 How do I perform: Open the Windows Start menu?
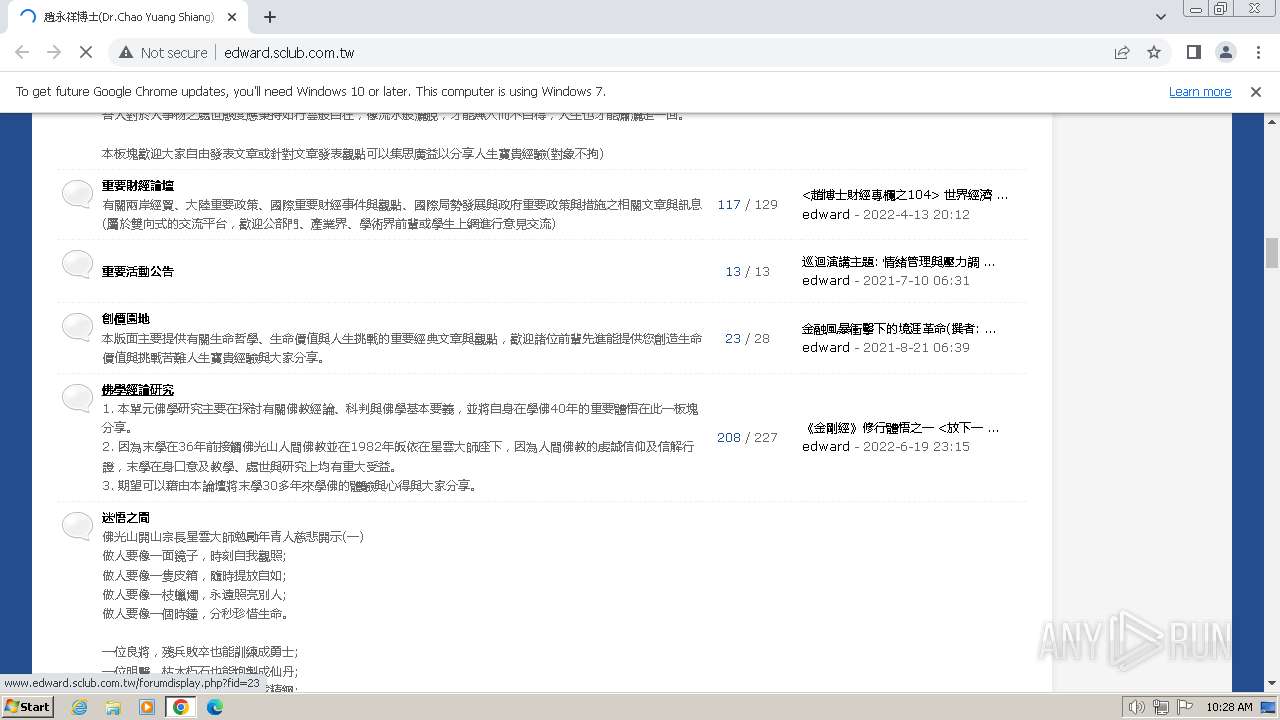pos(28,707)
